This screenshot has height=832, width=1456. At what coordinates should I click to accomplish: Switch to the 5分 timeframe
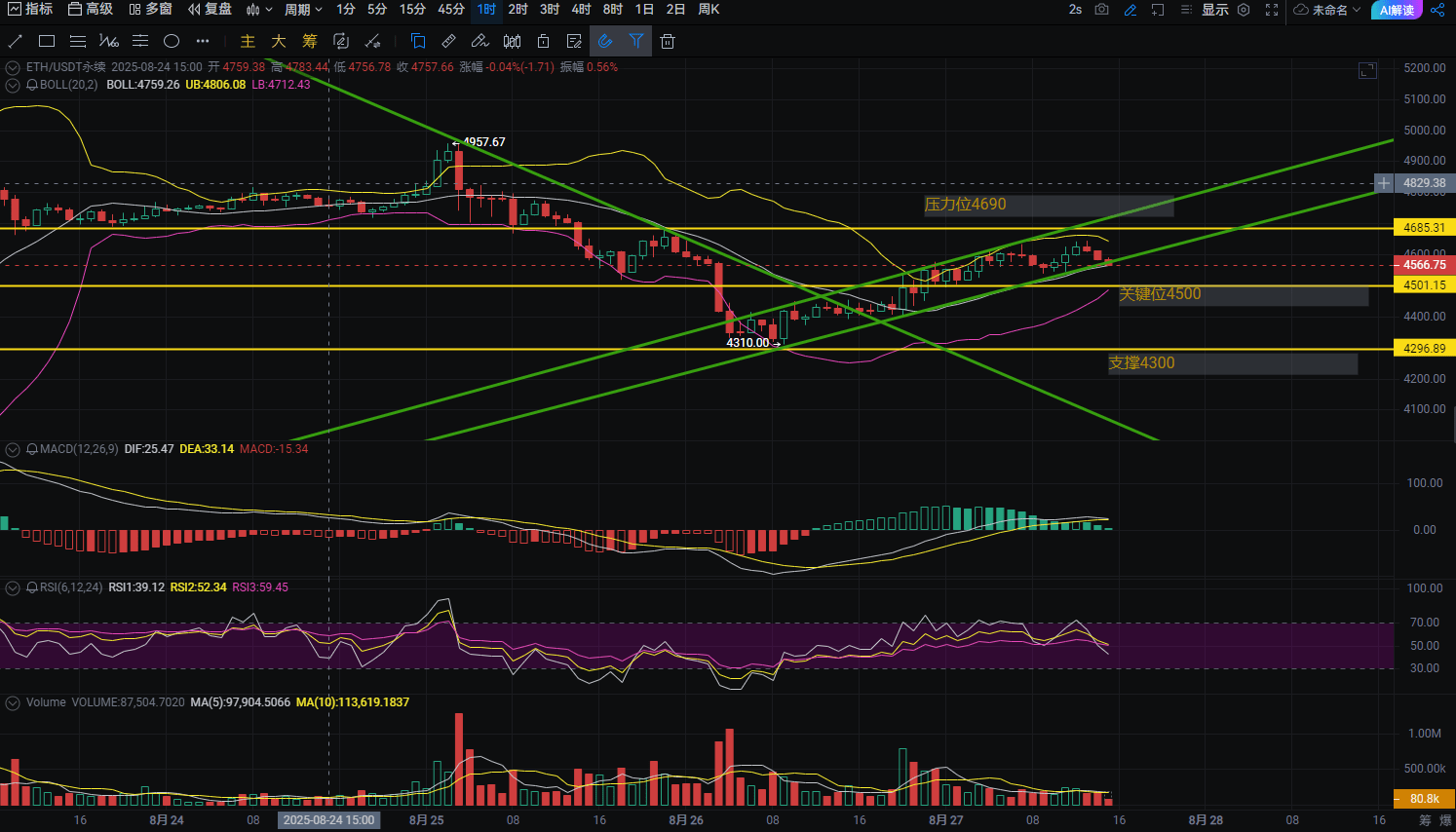click(x=377, y=9)
